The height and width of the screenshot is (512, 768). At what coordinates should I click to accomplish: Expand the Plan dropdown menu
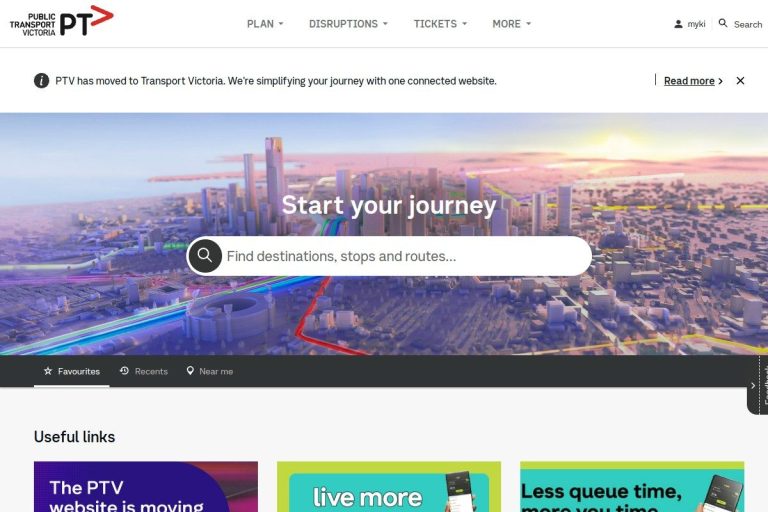tap(265, 24)
